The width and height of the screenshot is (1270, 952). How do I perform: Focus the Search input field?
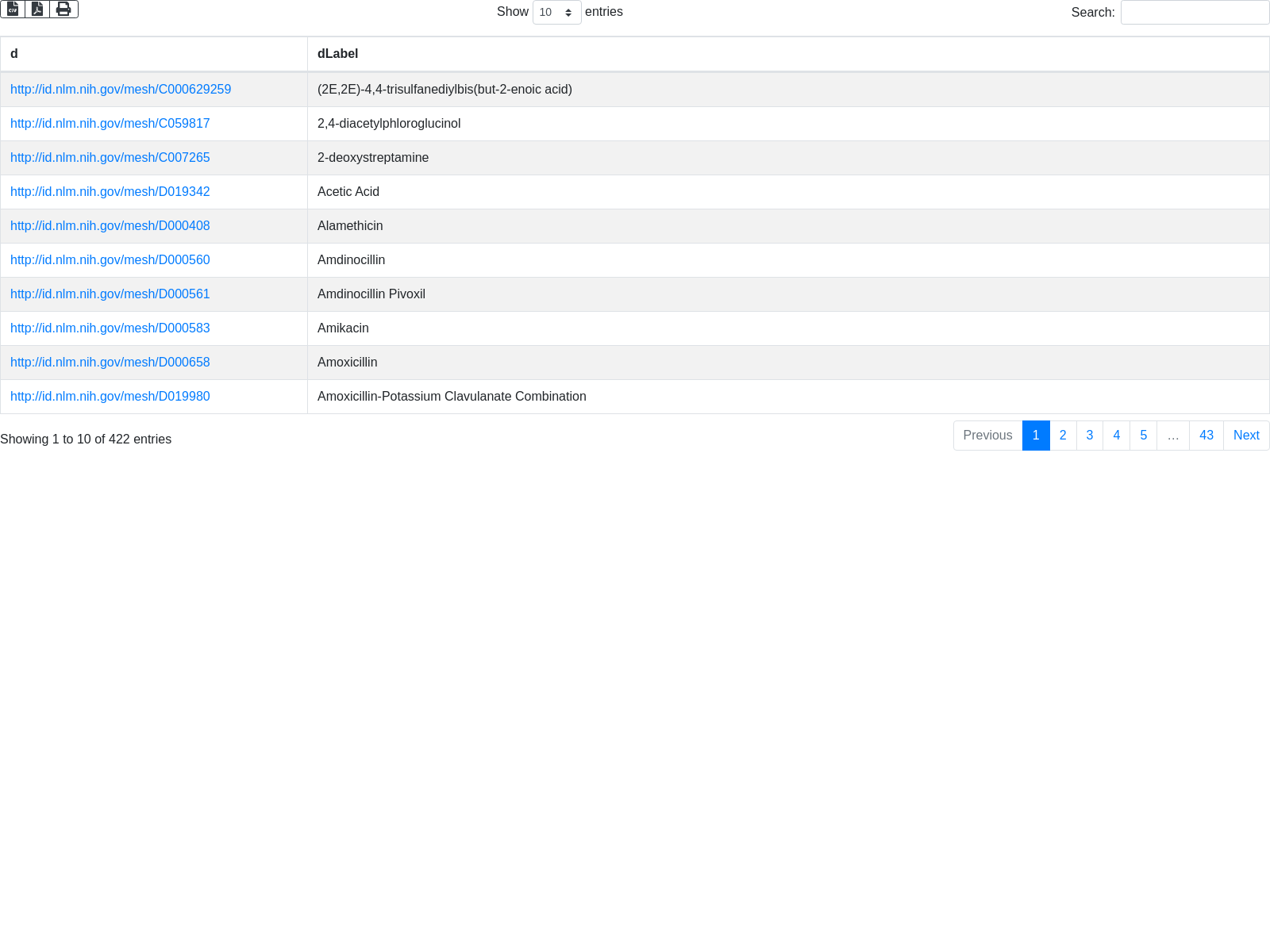pos(1195,12)
